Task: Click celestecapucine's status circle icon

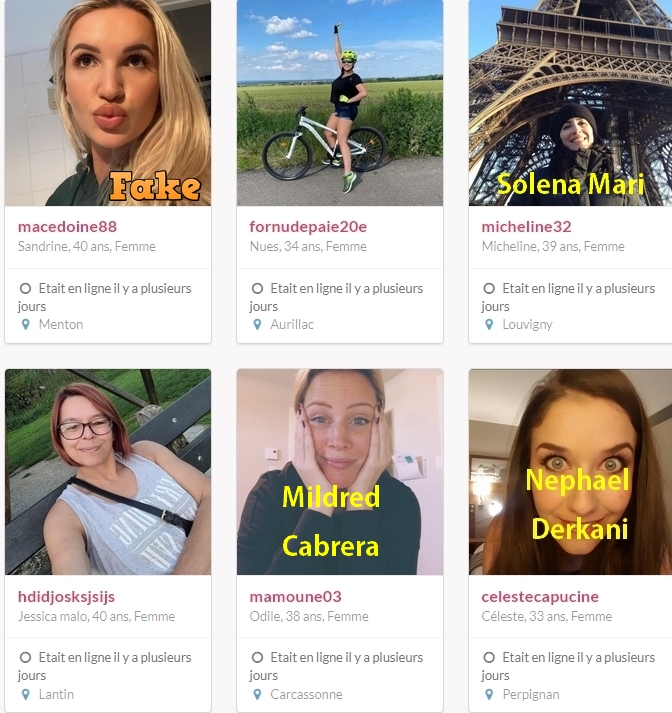Action: [489, 658]
